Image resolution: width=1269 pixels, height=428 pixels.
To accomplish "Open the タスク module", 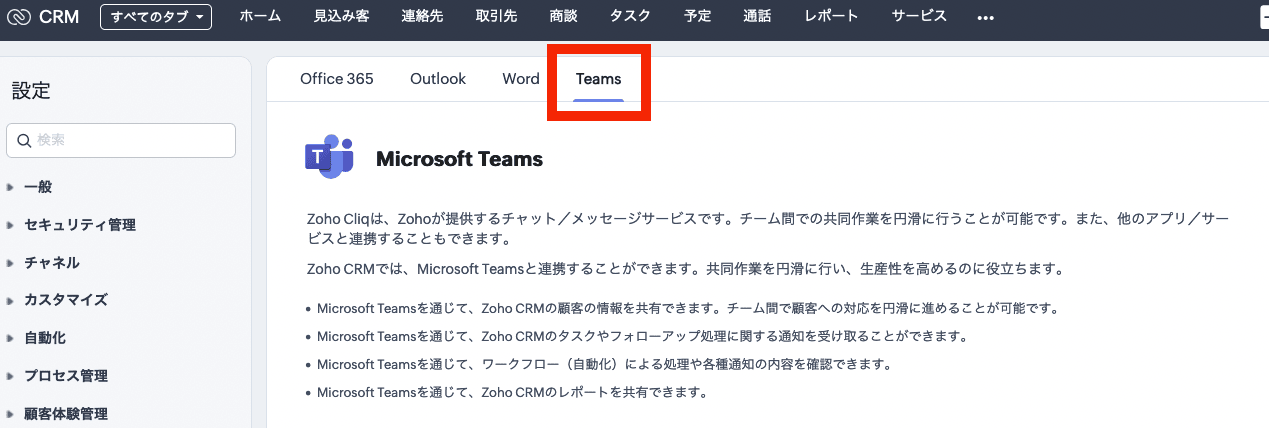I will [630, 16].
